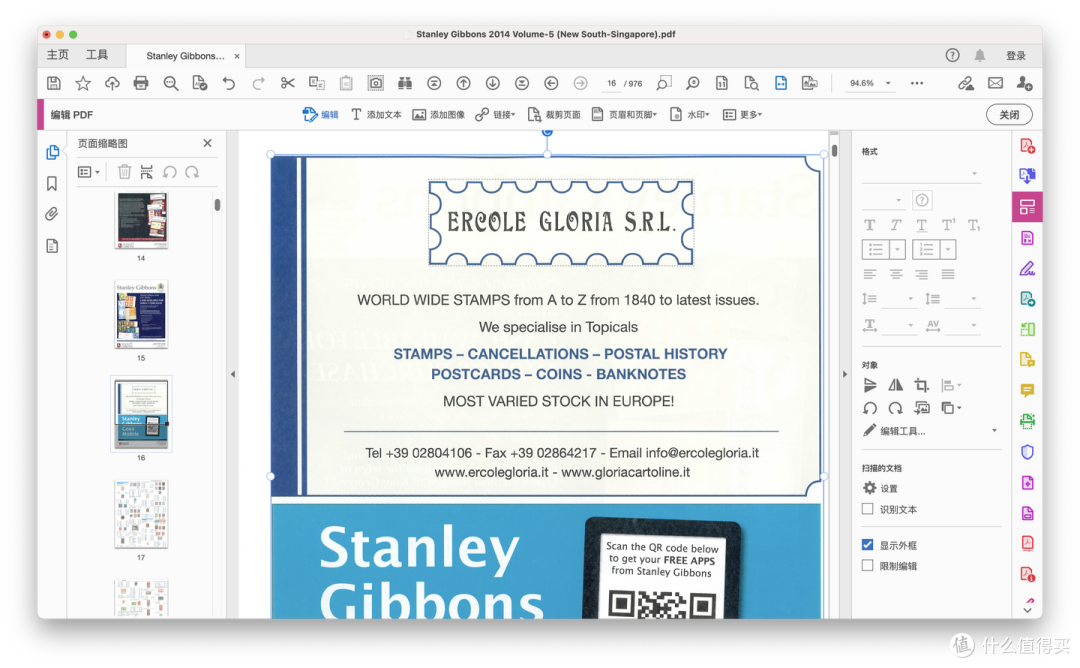This screenshot has height=668, width=1080.
Task: Uncheck the 显示外框 checkbox
Action: [x=868, y=545]
